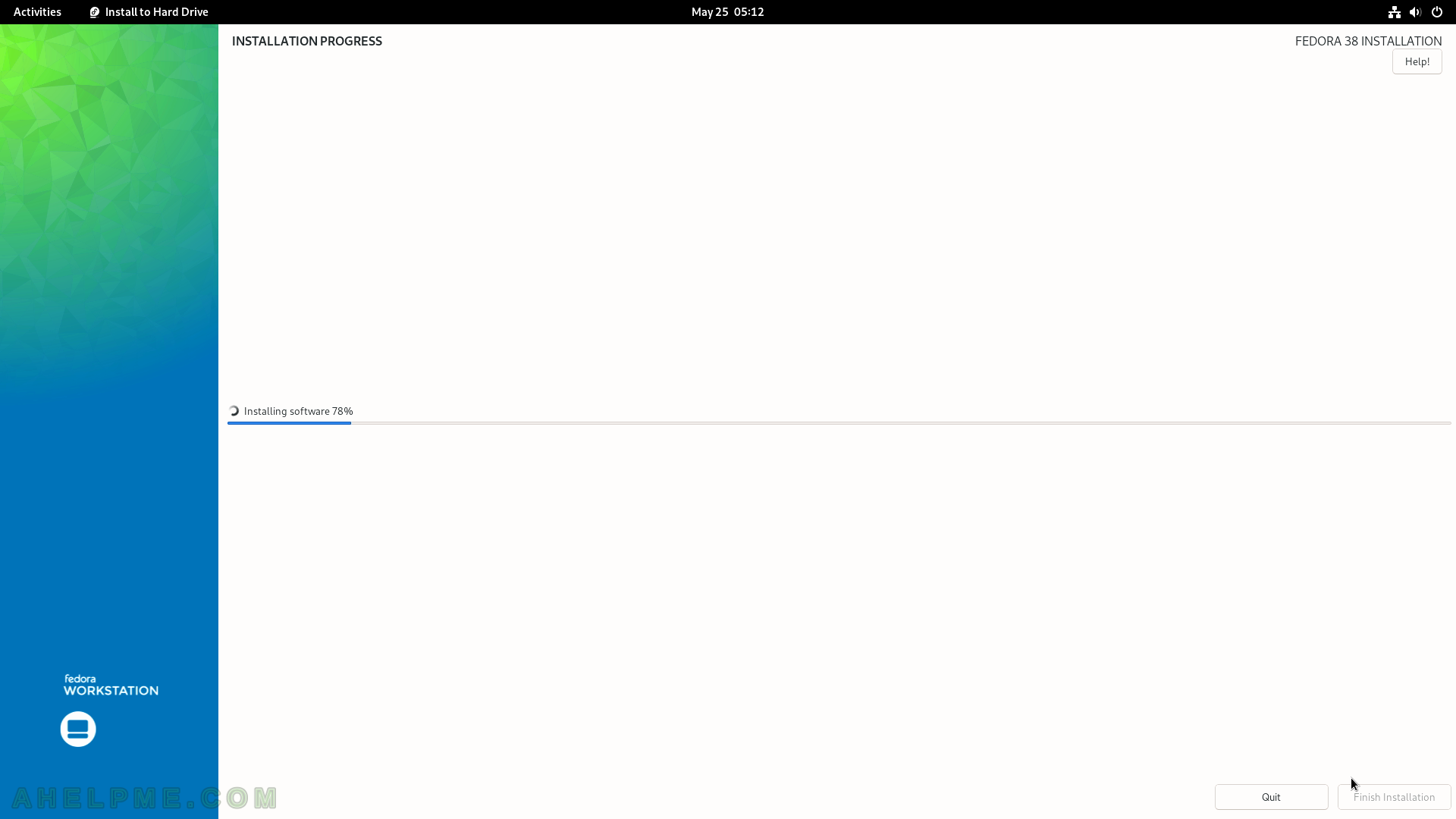Click the INSTALLATION PROGRESS heading
The height and width of the screenshot is (819, 1456).
[x=307, y=41]
